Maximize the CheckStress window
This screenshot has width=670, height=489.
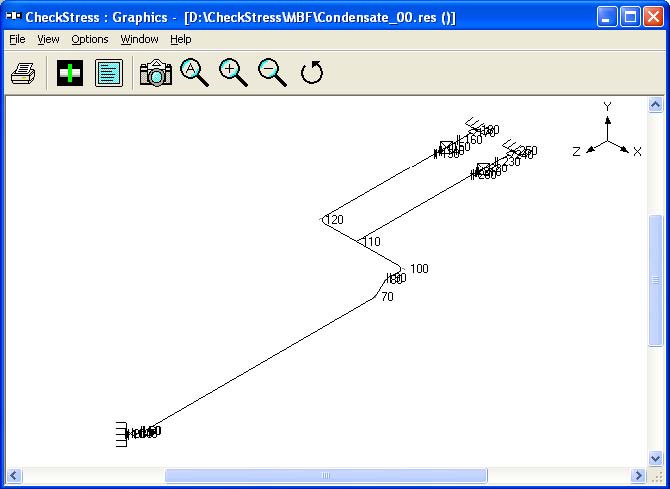[x=630, y=17]
